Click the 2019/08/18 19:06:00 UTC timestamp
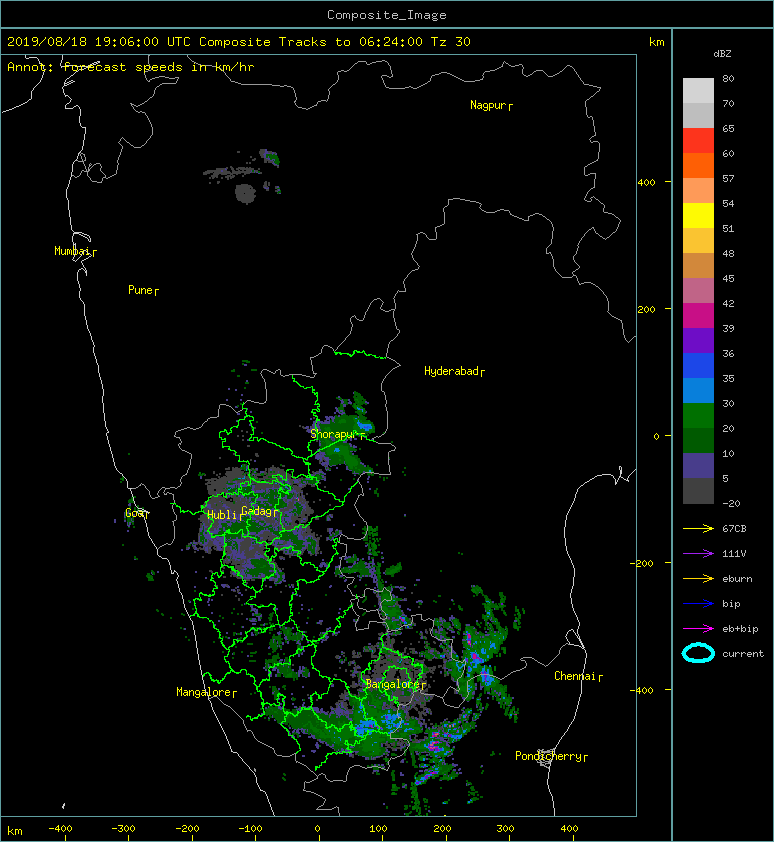Screen dimensions: 774x842 (98, 42)
